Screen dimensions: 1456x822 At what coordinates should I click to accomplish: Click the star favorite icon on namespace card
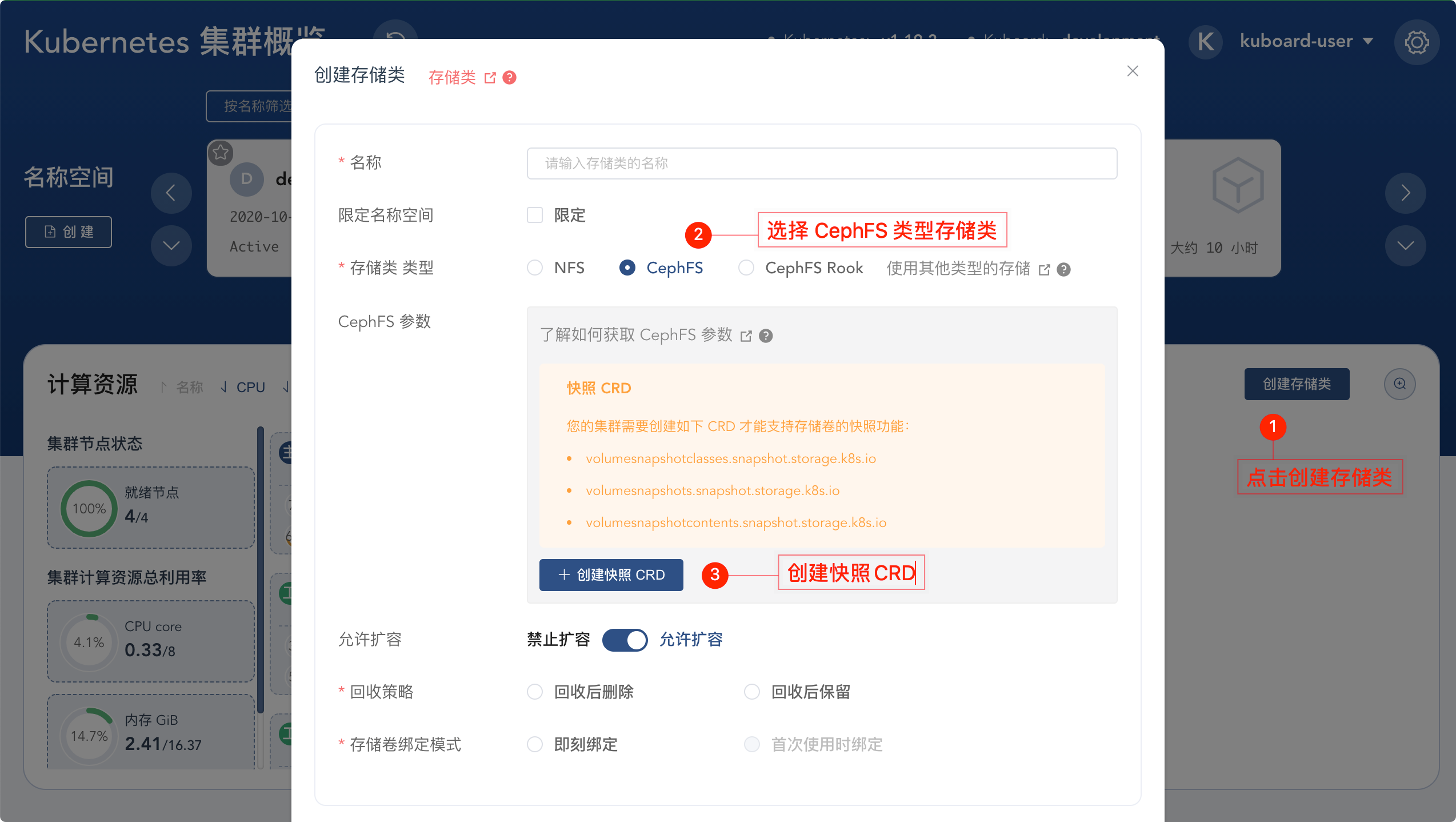(x=221, y=153)
